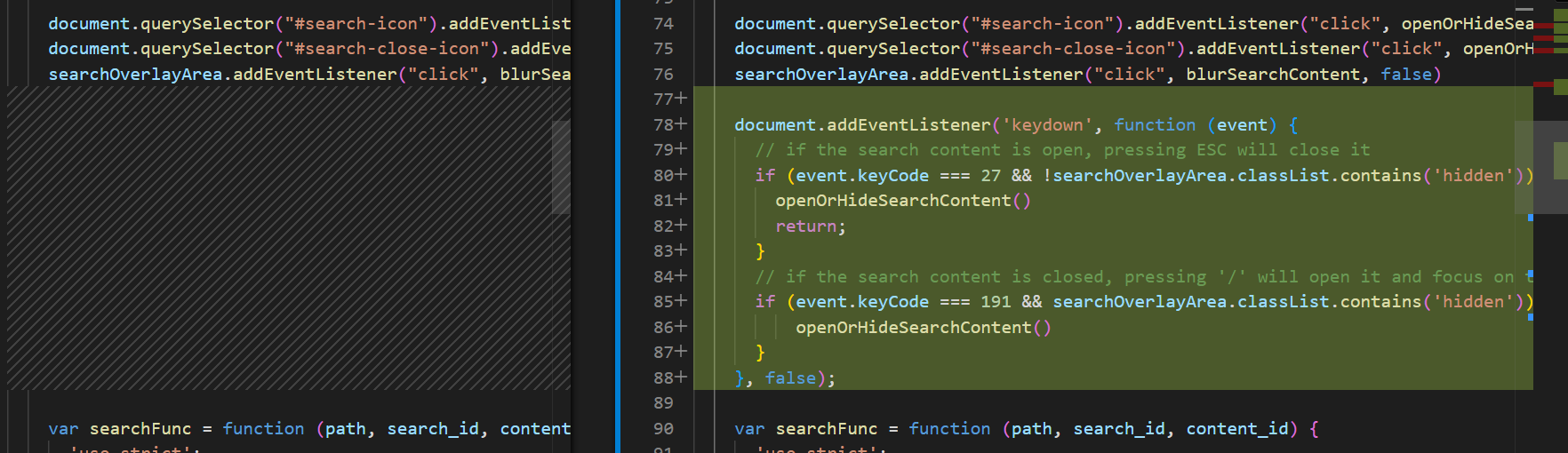The height and width of the screenshot is (453, 1568).
Task: Click var searchFunc line in the left pane
Action: [309, 429]
